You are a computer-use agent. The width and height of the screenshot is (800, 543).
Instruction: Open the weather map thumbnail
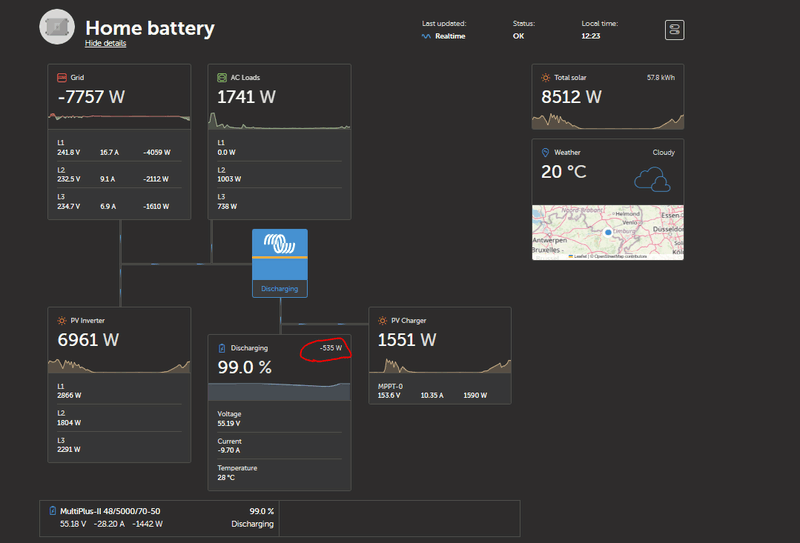[x=608, y=232]
